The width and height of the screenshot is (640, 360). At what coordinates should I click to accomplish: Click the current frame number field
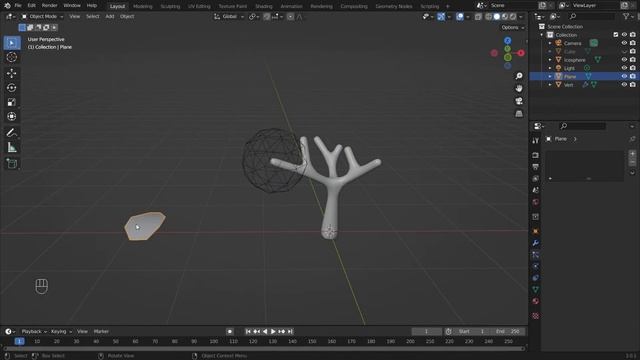[426, 331]
